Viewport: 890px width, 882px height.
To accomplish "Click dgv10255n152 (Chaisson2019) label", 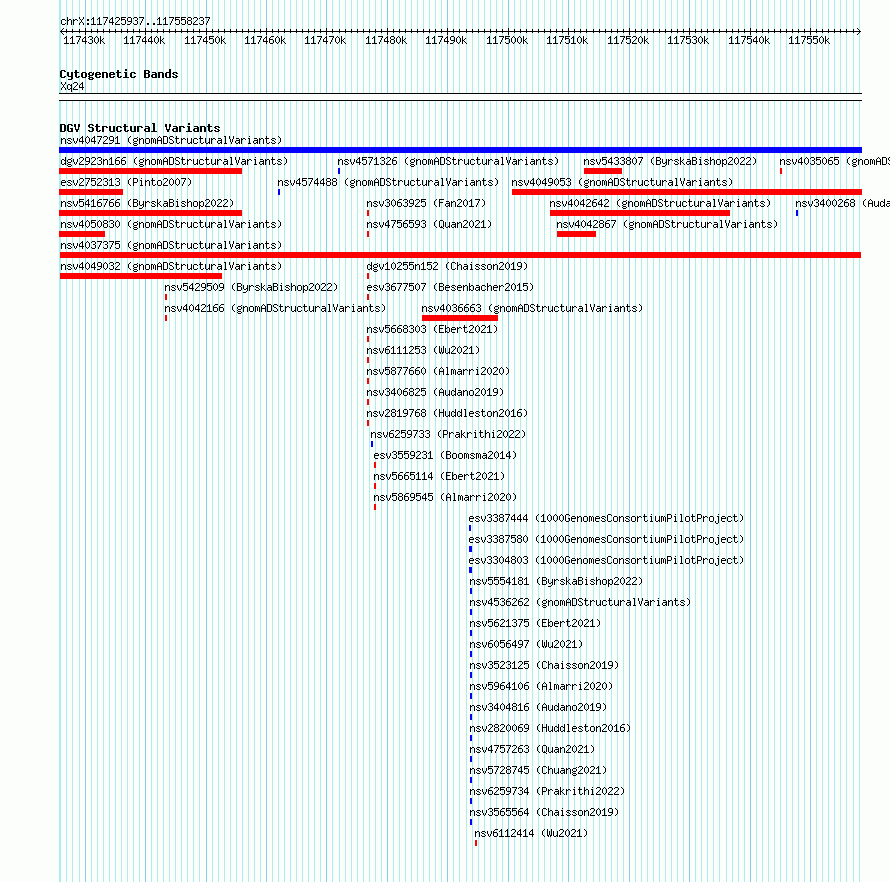I will click(x=447, y=266).
